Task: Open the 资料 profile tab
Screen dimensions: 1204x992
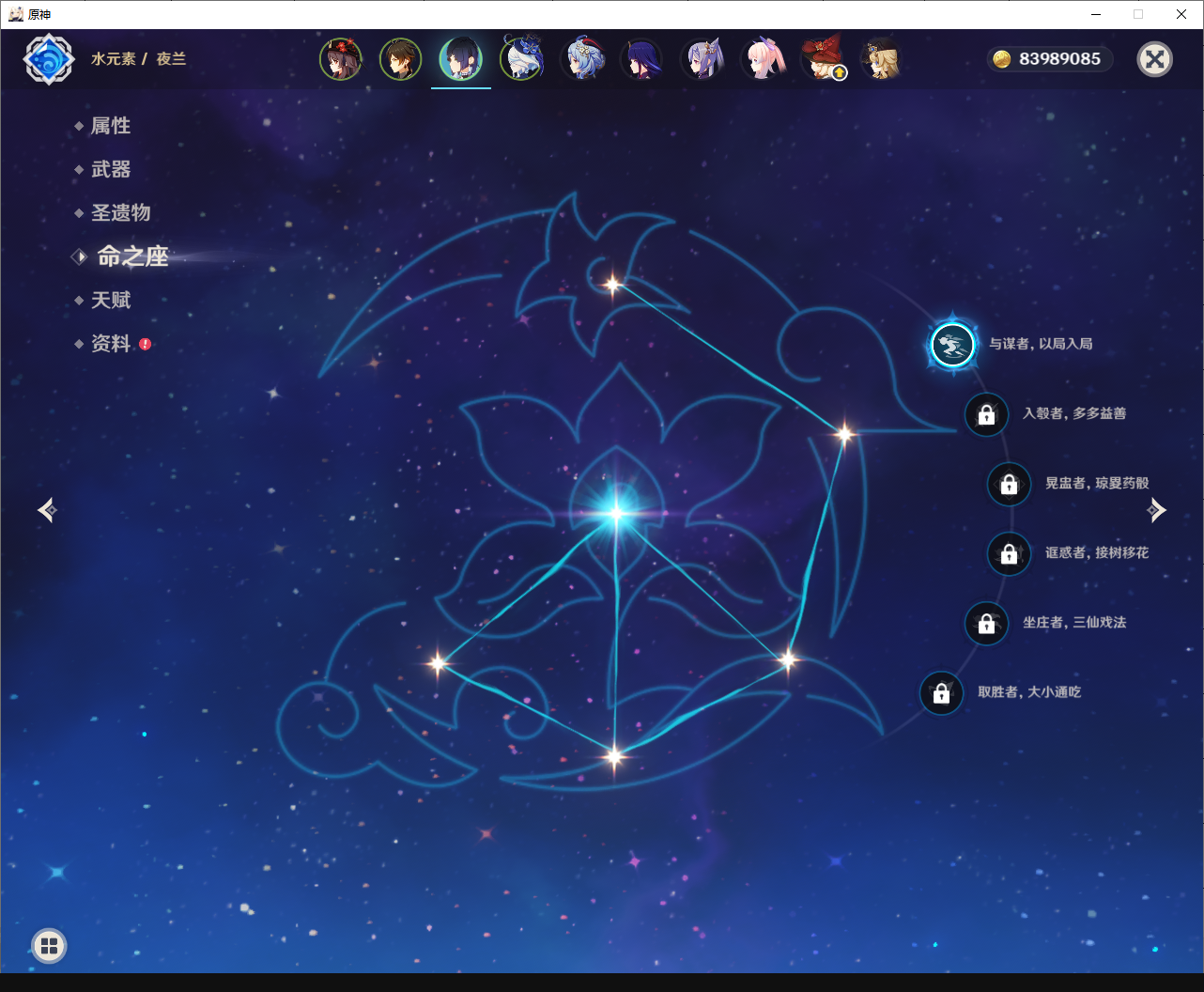Action: [111, 344]
